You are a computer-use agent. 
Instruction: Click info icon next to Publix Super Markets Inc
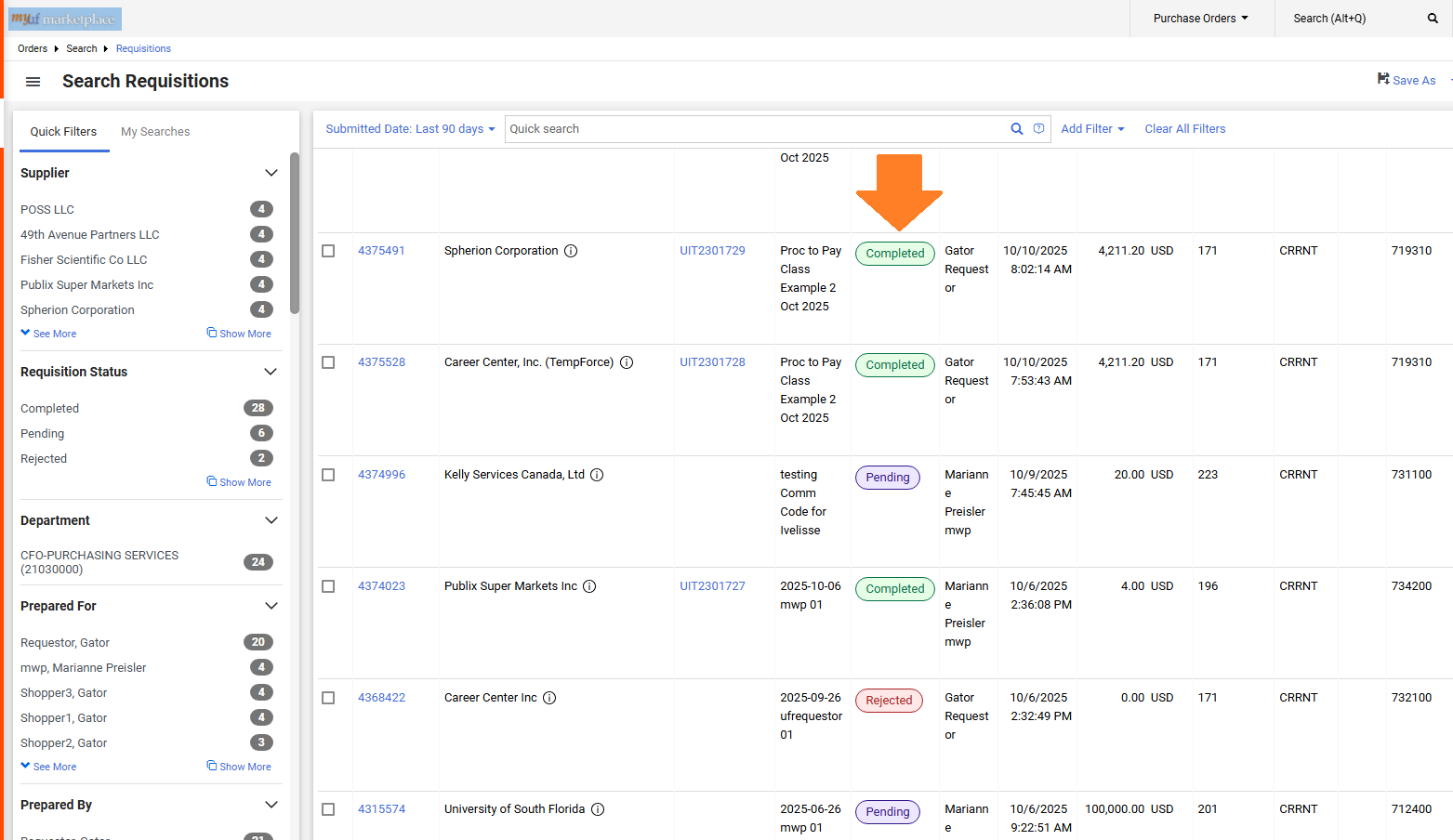tap(589, 586)
